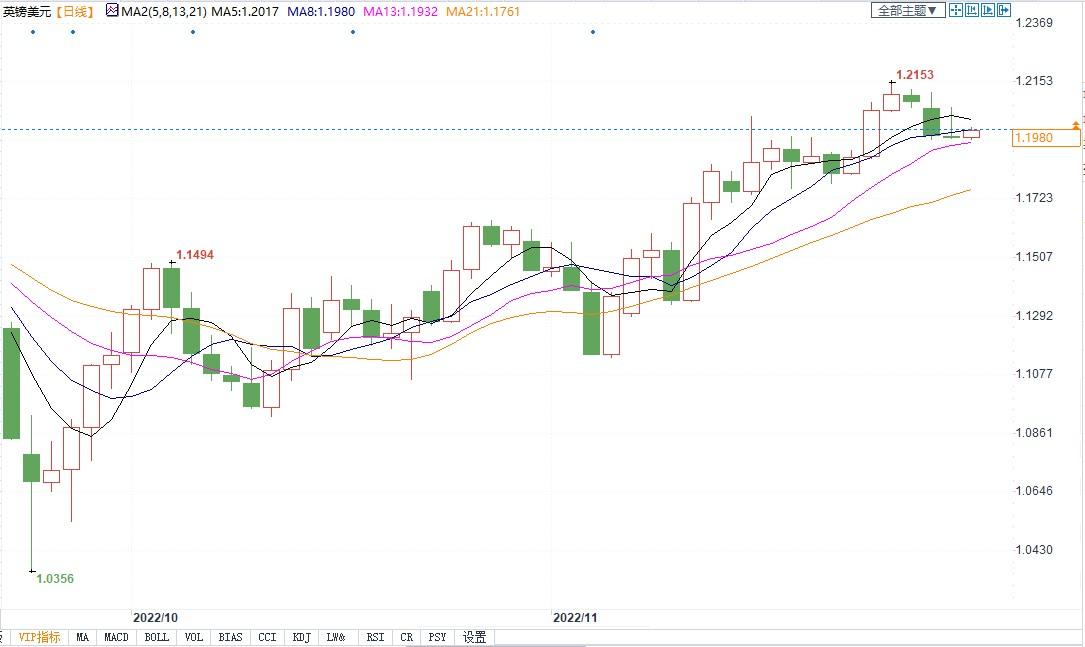Click the crosshair cursor icon
Image resolution: width=1085 pixels, height=647 pixels.
pyautogui.click(x=956, y=10)
